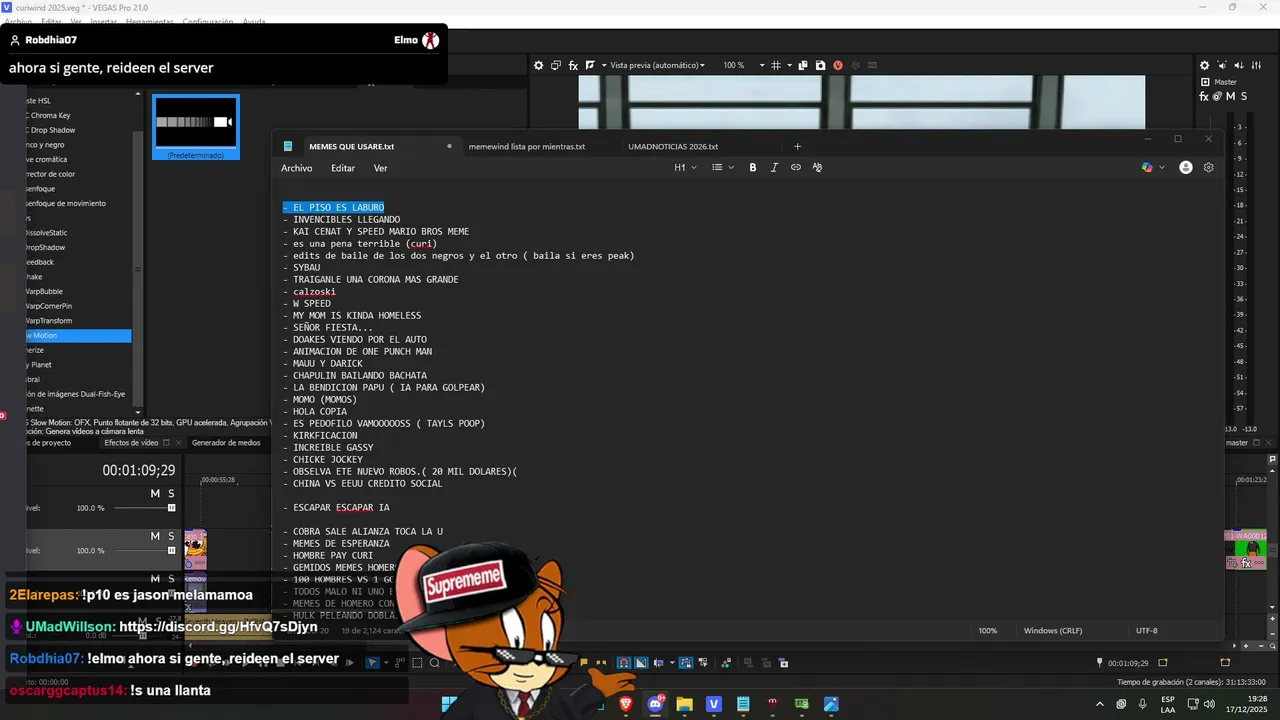
Task: Toggle the split-screen view flag icon in preview
Action: (590, 65)
